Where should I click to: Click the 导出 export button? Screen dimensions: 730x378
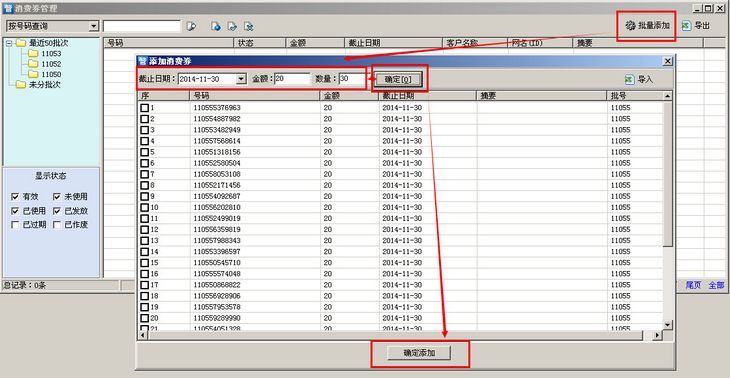pyautogui.click(x=696, y=26)
